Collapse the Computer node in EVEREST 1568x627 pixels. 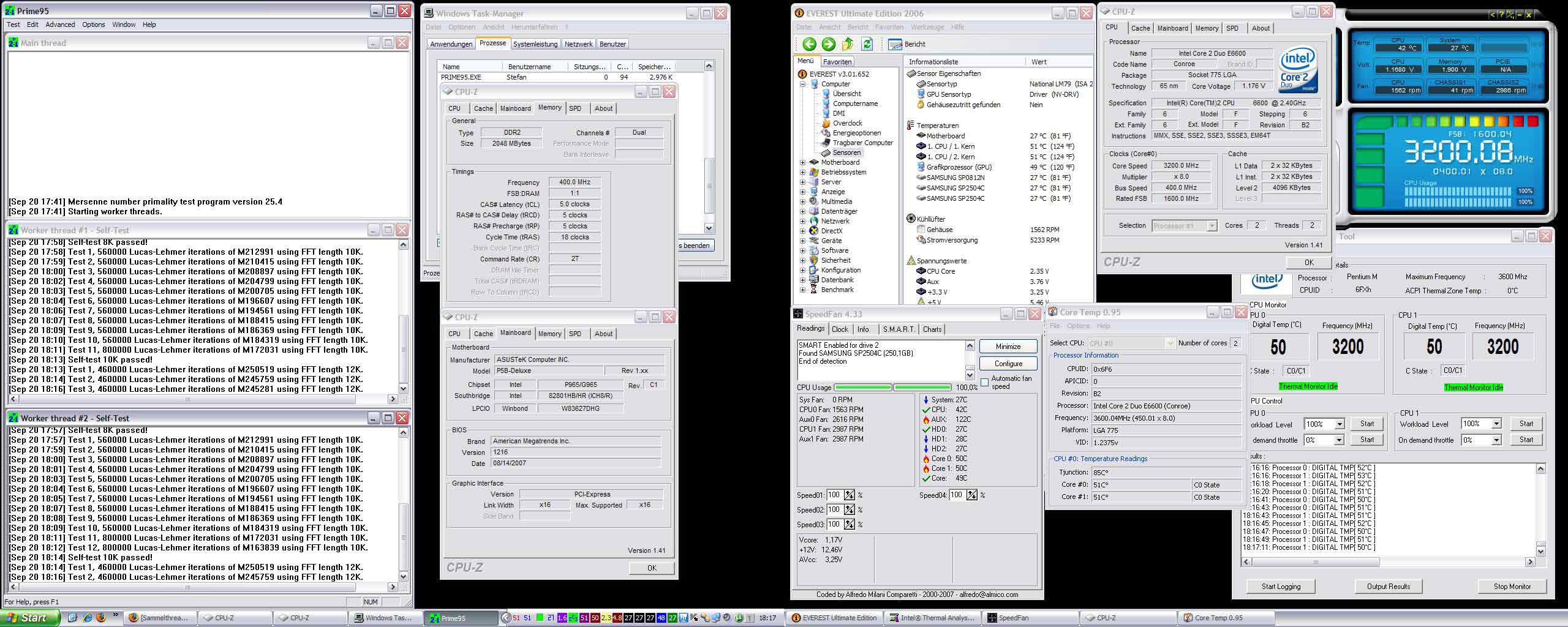tap(802, 84)
